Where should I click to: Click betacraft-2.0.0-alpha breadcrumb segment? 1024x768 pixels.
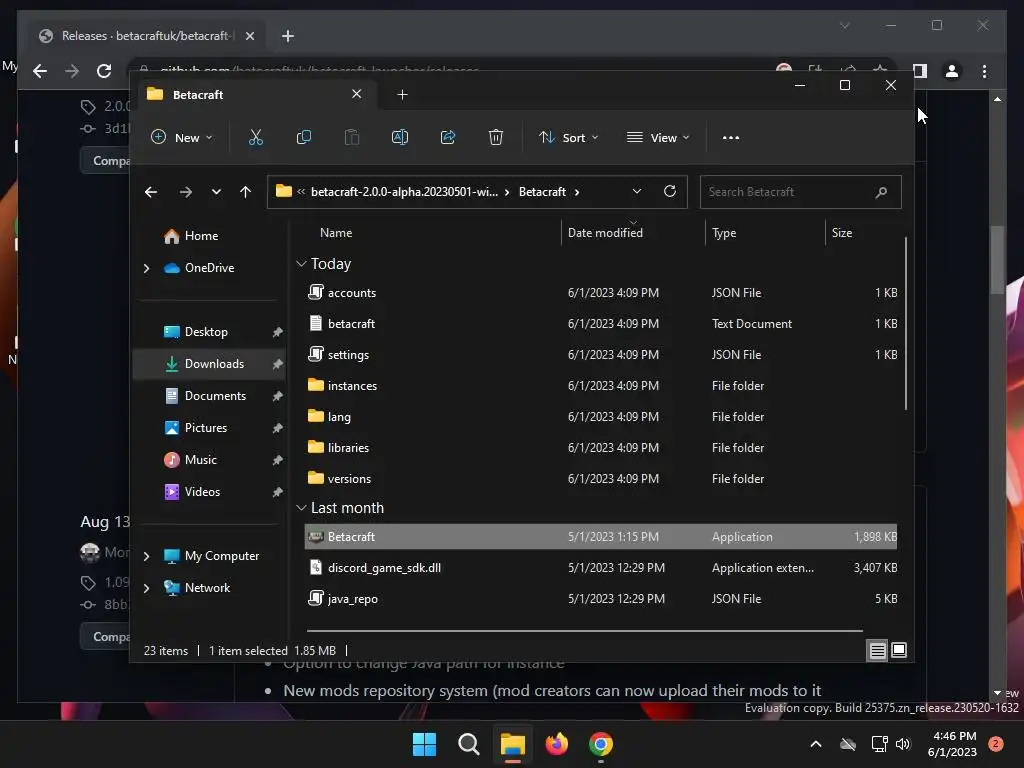pos(404,192)
